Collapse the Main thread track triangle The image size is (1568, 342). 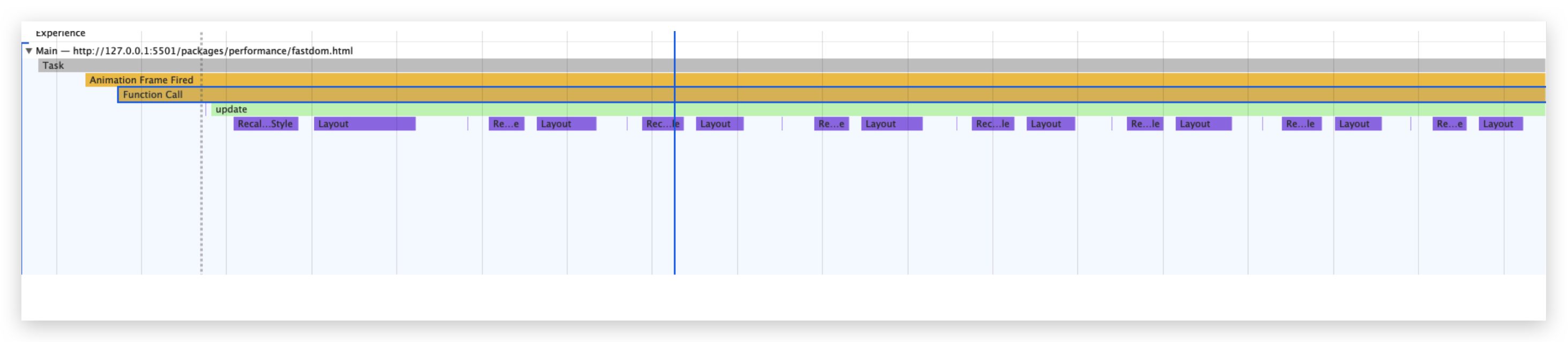pos(28,51)
